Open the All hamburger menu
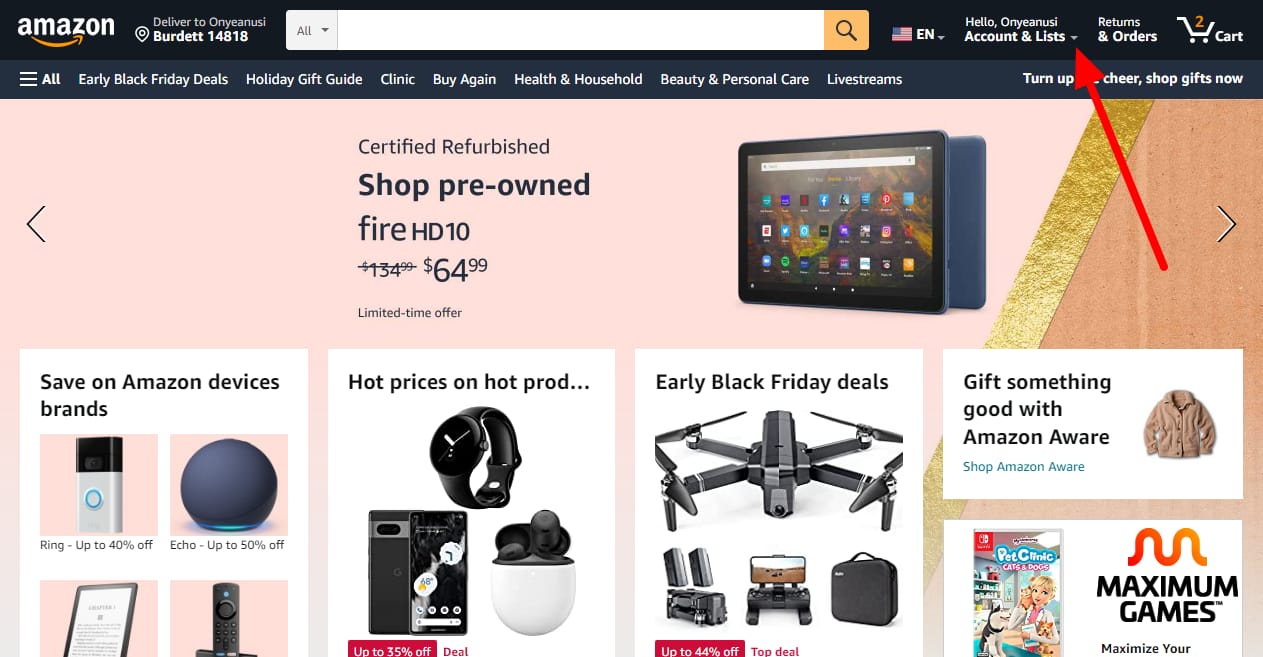The width and height of the screenshot is (1263, 657). [40, 79]
